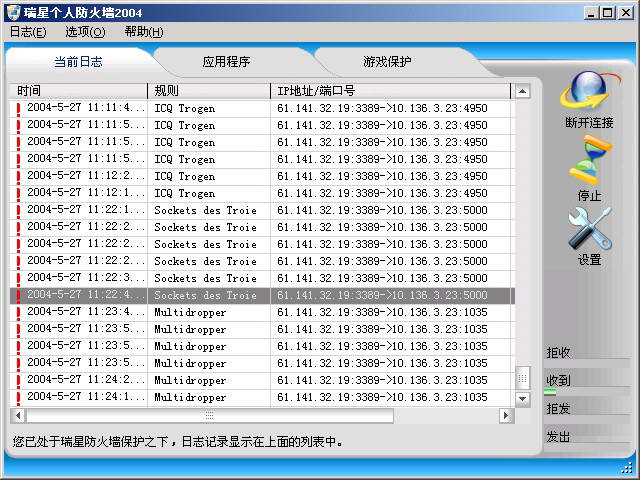640x480 pixels.
Task: Click red alert marker on 11:12:2 row
Action: pyautogui.click(x=18, y=177)
